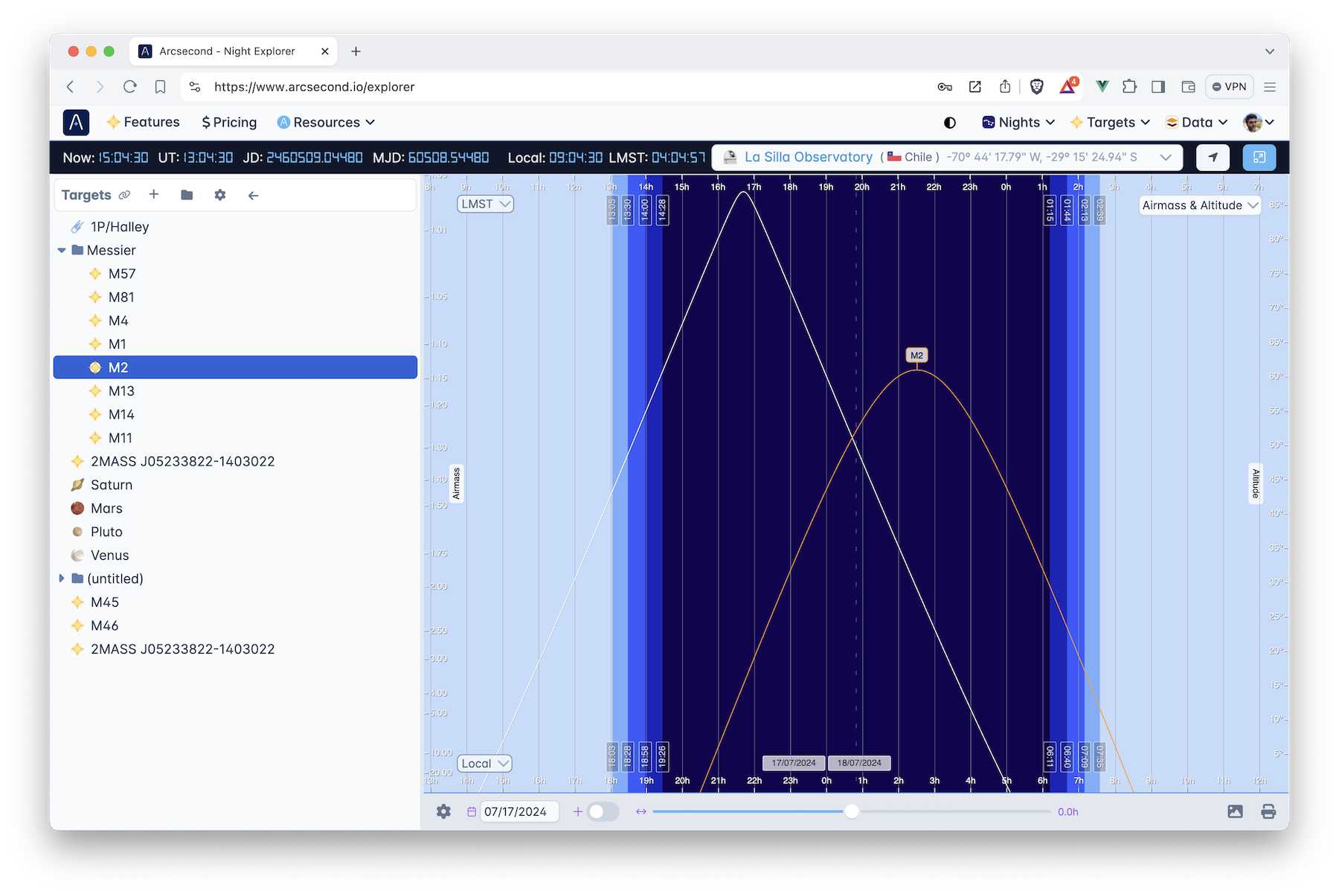Click the locate-me navigation arrow button

tap(1213, 157)
